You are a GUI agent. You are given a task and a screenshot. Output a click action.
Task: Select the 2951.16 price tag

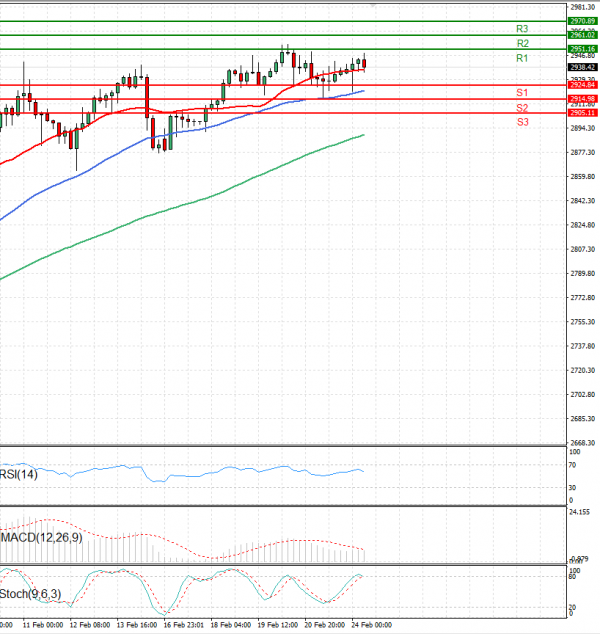coord(583,49)
